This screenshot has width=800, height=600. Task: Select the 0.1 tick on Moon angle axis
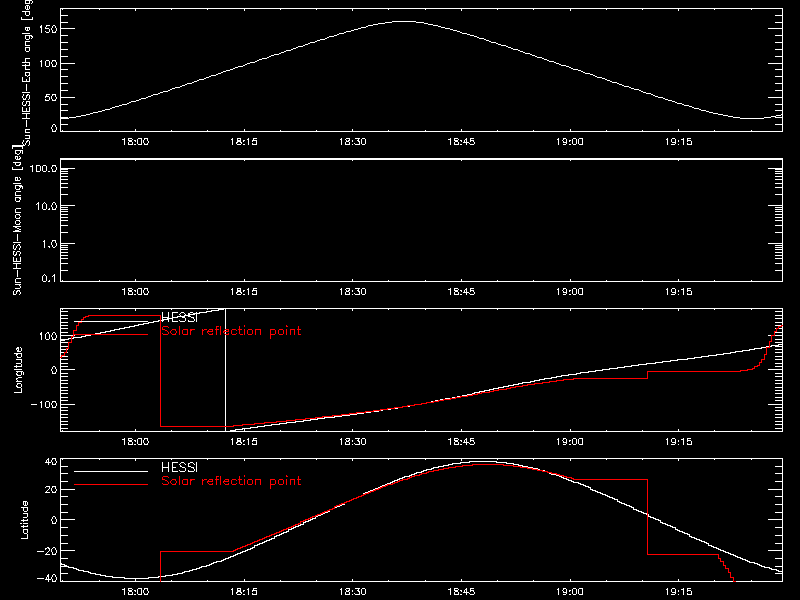tap(49, 279)
